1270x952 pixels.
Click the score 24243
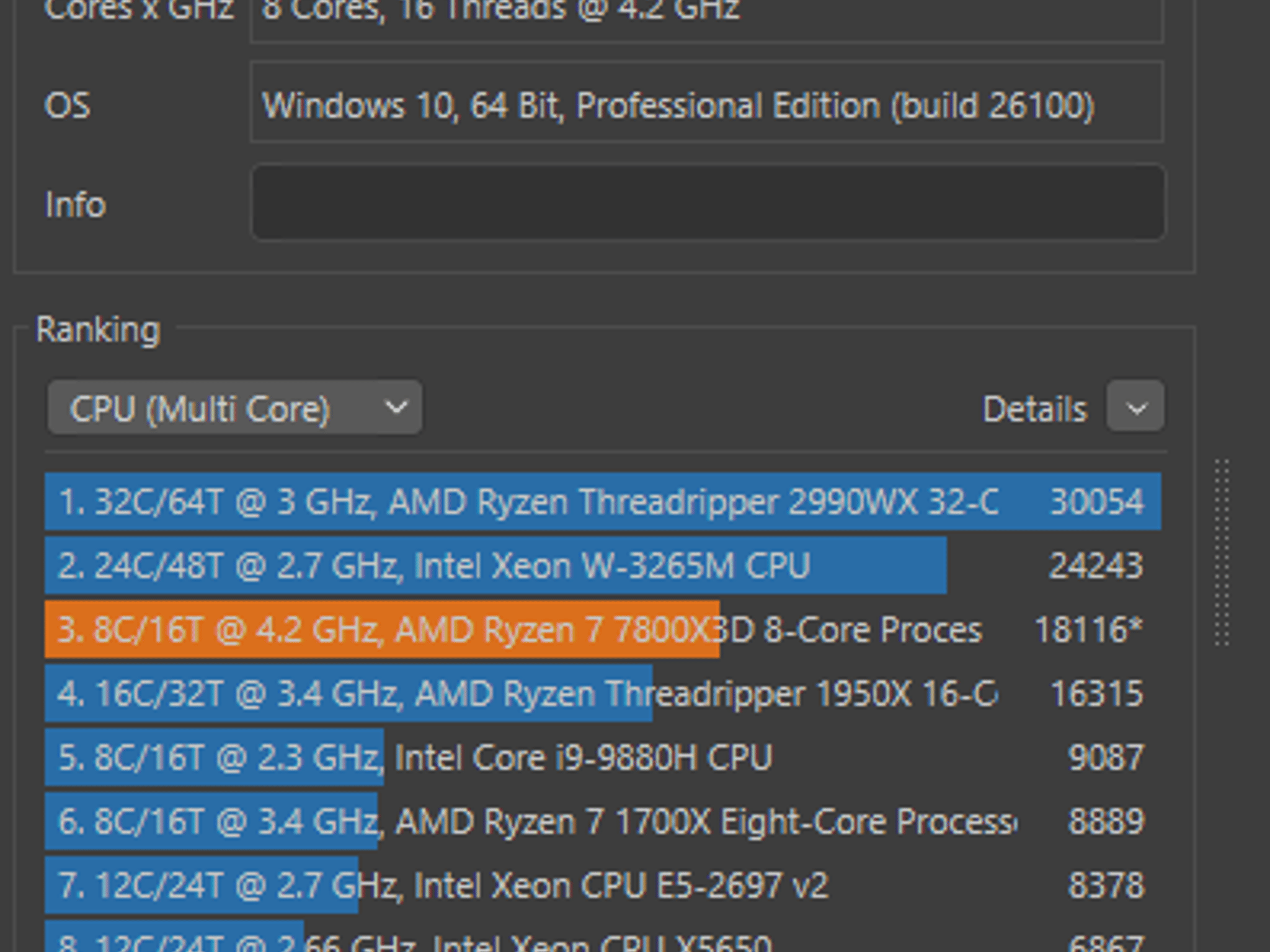pyautogui.click(x=1096, y=566)
